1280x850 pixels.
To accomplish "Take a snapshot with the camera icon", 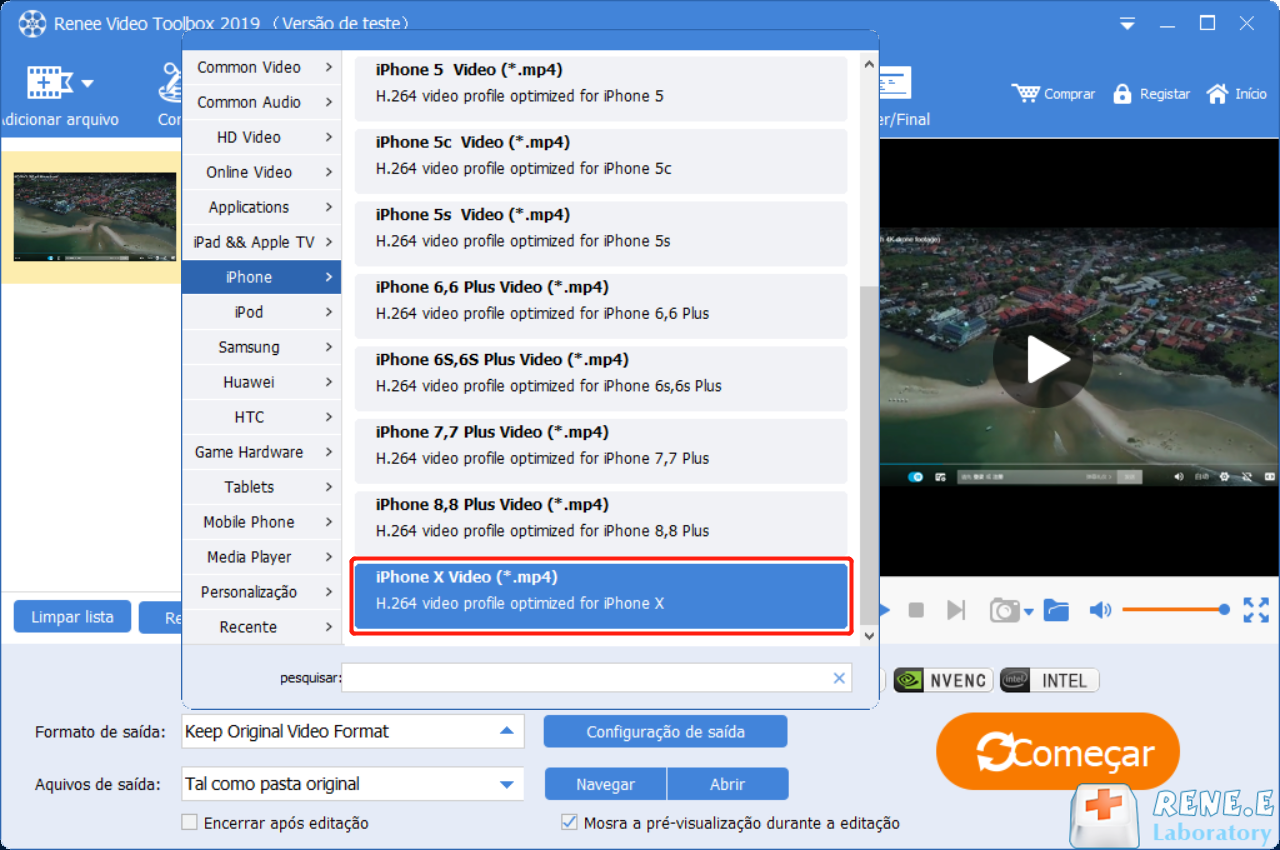I will tap(1005, 610).
